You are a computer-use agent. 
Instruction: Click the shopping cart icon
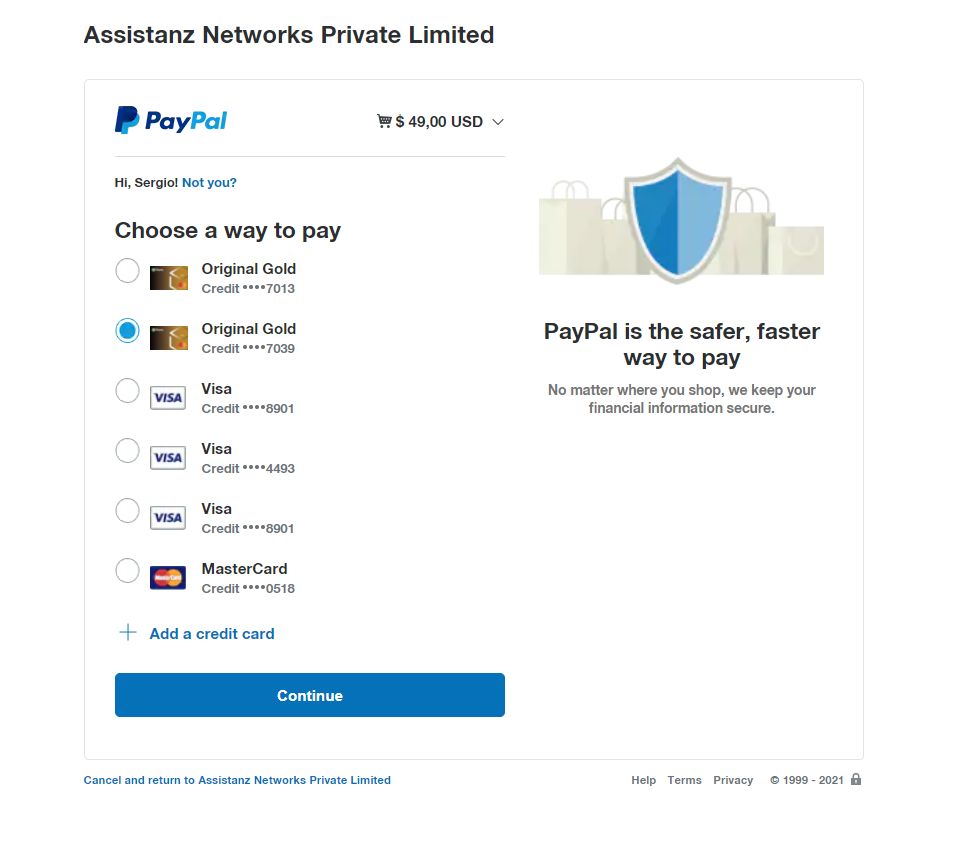click(384, 122)
